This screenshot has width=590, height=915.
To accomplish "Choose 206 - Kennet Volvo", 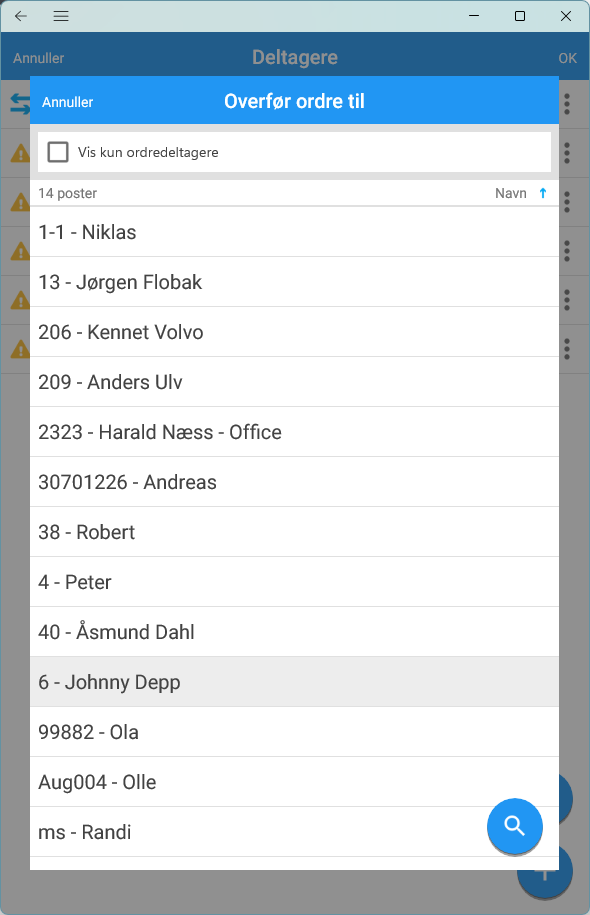I will coord(294,332).
